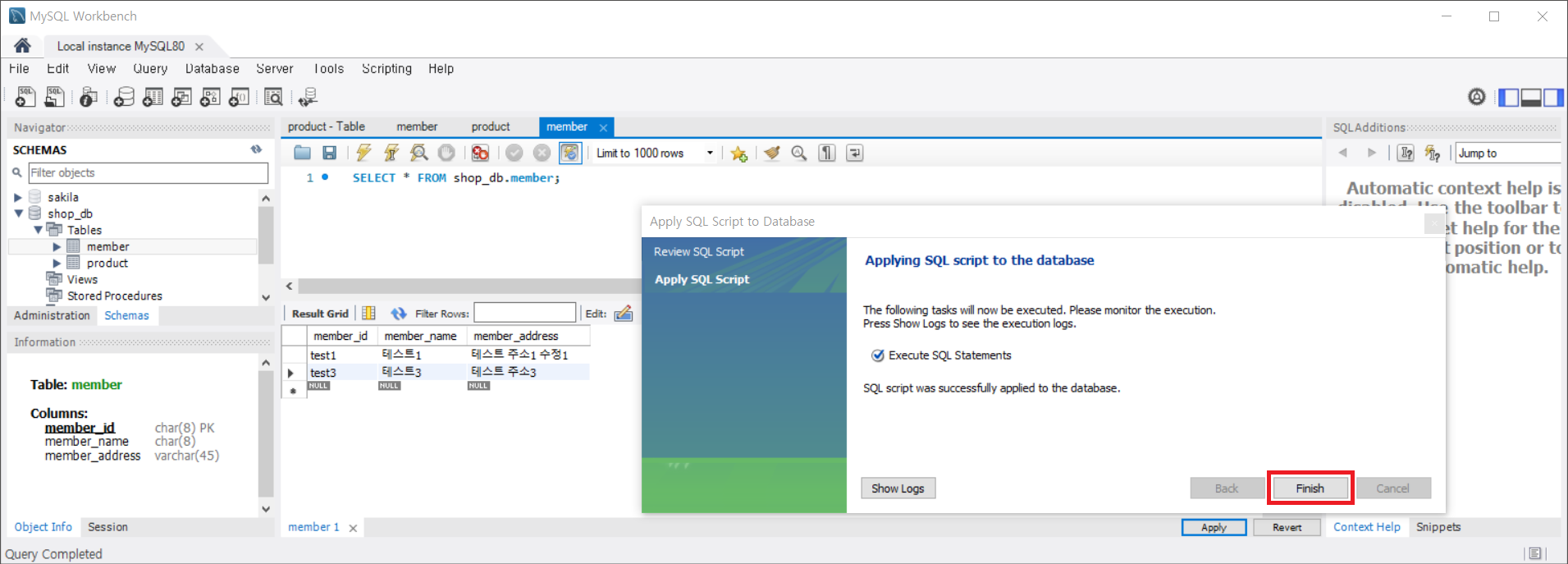Click the Revert button
The height and width of the screenshot is (564, 1568).
(1287, 527)
